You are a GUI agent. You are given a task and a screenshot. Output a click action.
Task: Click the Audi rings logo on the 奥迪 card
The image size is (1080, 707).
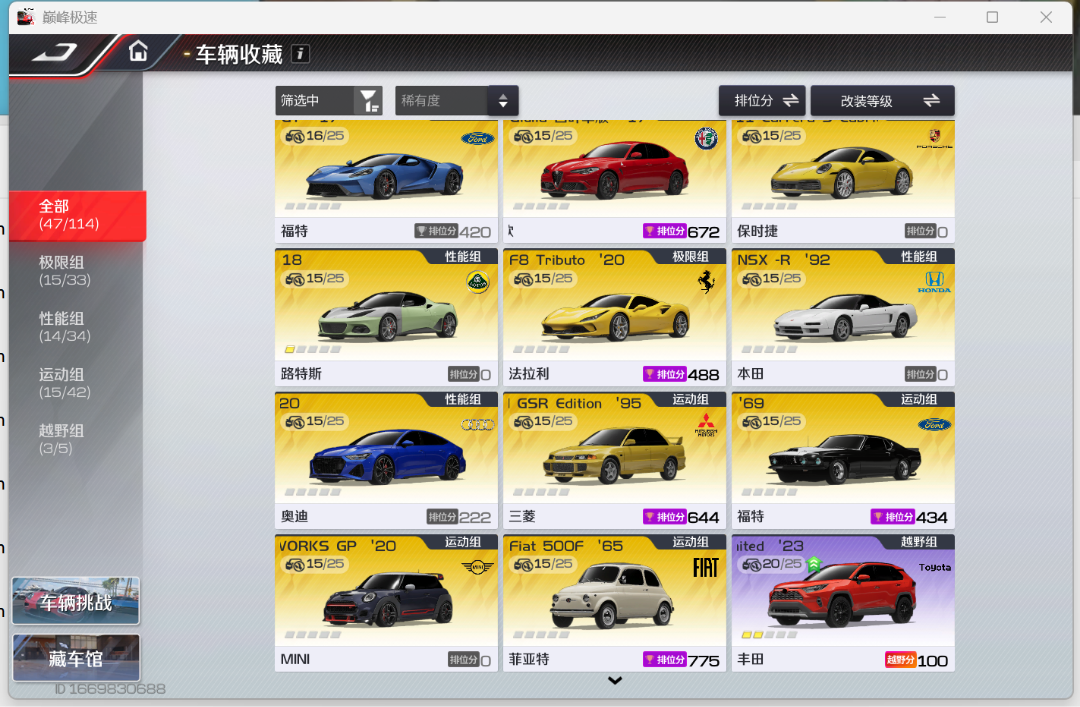(x=477, y=424)
